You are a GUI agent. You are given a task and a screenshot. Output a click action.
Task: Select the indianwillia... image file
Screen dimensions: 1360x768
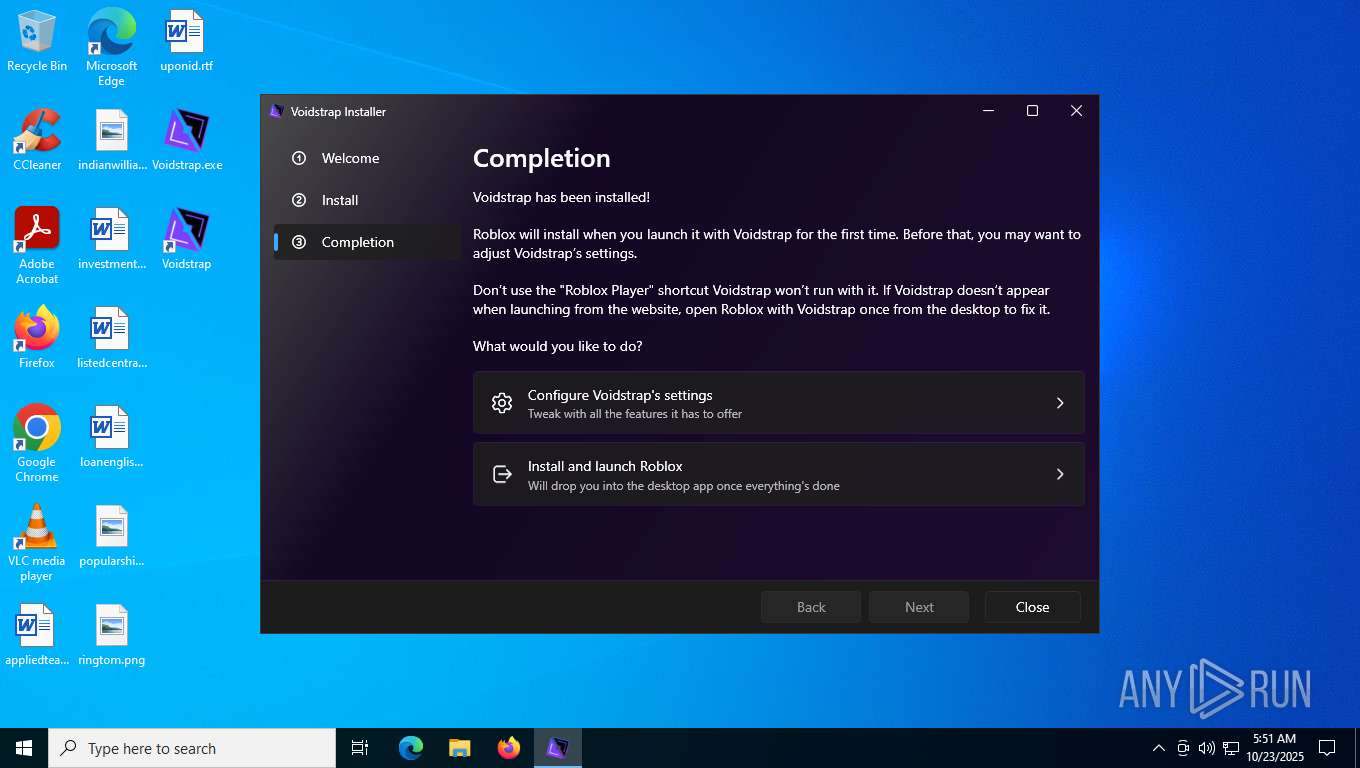click(111, 140)
